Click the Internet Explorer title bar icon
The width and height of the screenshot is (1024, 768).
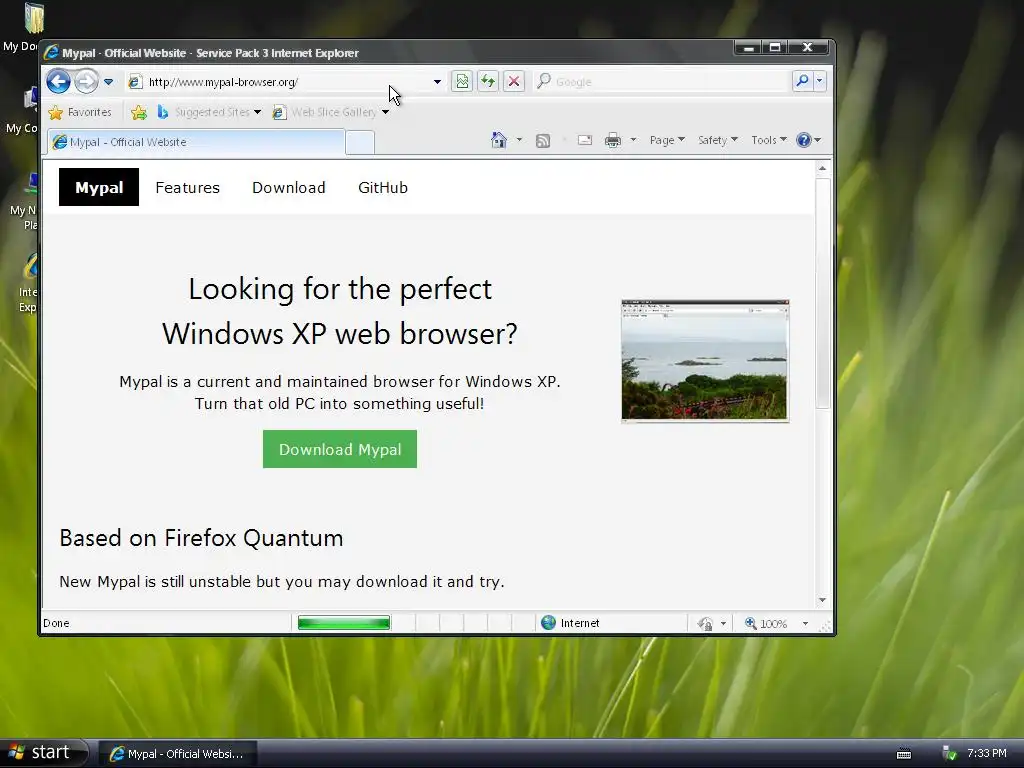50,52
